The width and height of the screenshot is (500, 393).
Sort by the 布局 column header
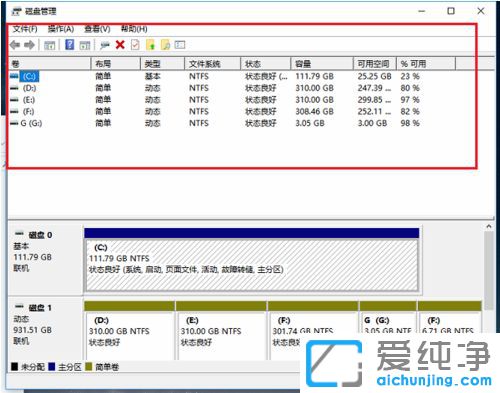(x=115, y=64)
